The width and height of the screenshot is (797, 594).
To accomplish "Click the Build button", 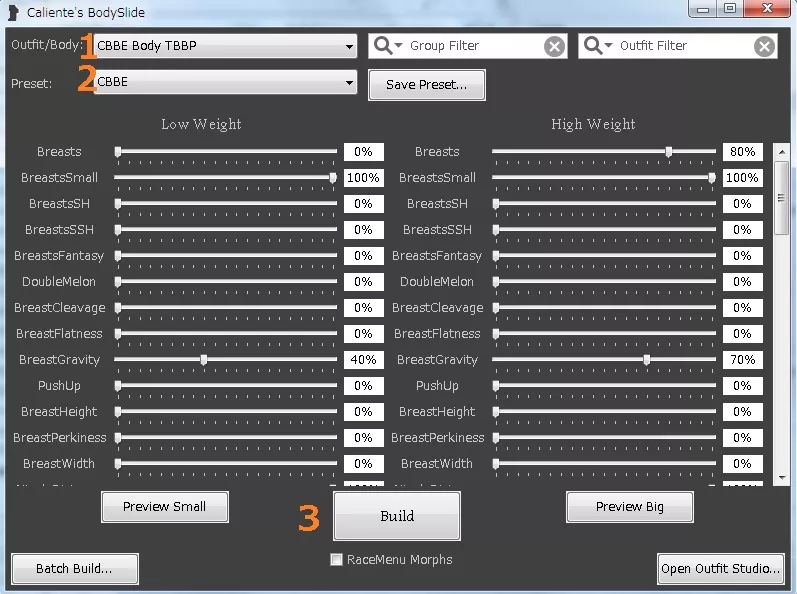I will [x=397, y=516].
